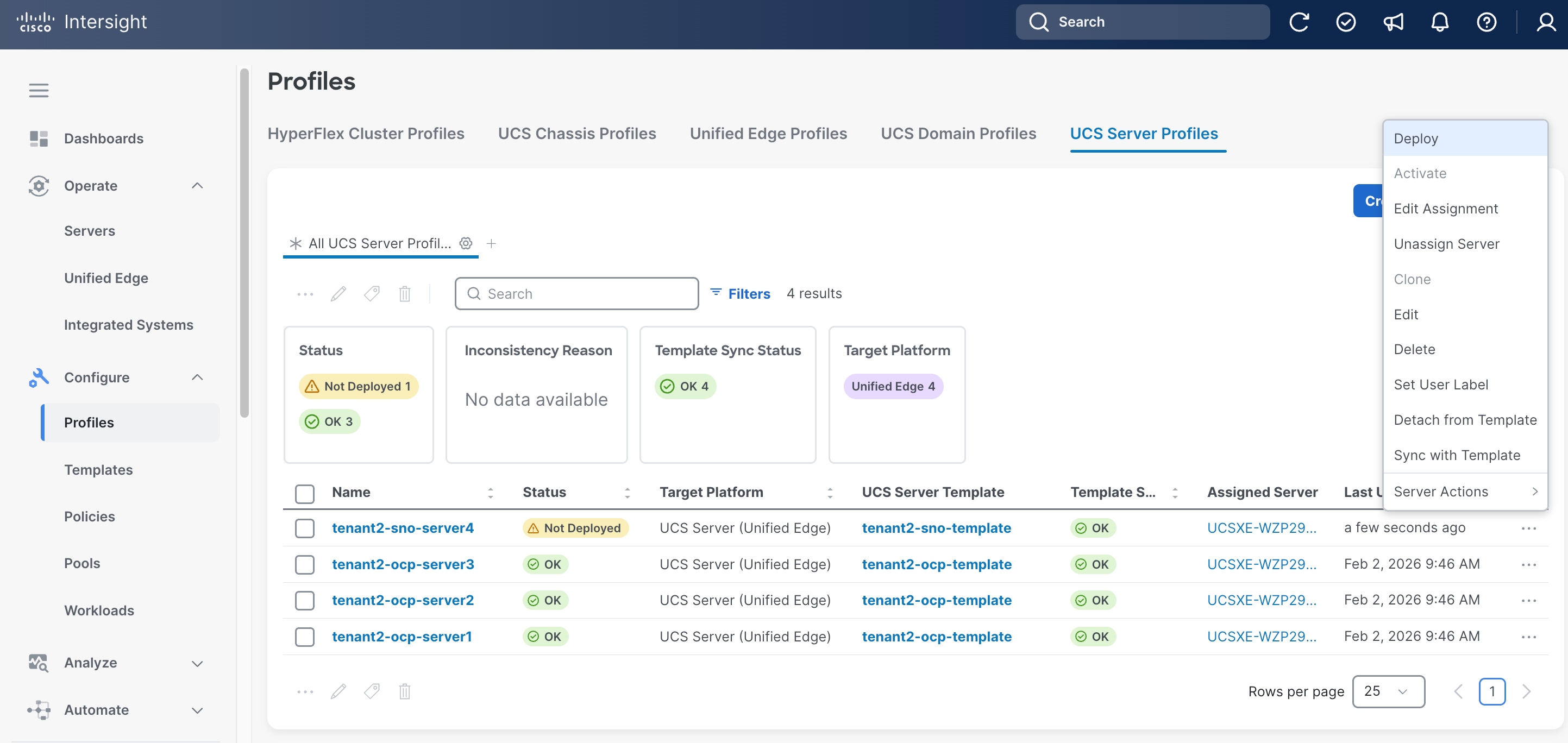The width and height of the screenshot is (1568, 743).
Task: Open row actions for tenant2-ocp-server3
Action: click(1528, 564)
